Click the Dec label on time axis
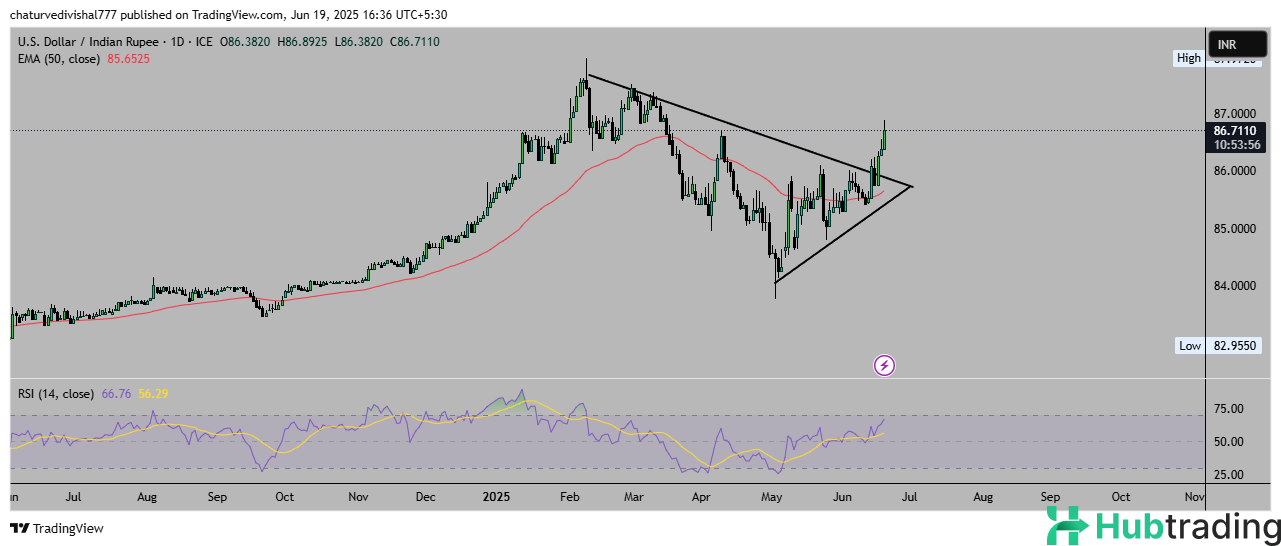This screenshot has height=546, width=1281. pos(425,496)
